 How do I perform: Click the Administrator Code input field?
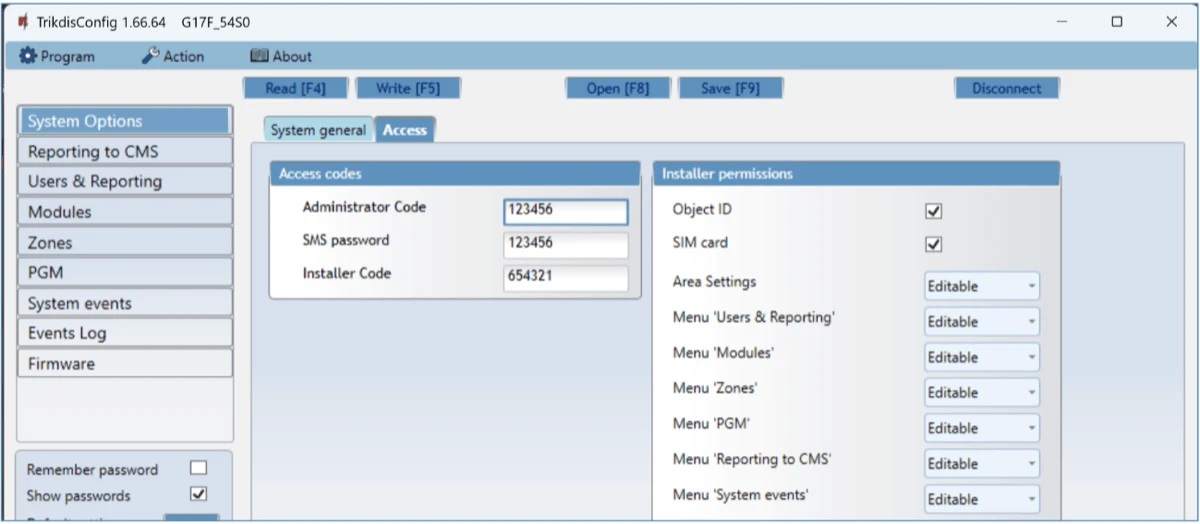[x=565, y=211]
